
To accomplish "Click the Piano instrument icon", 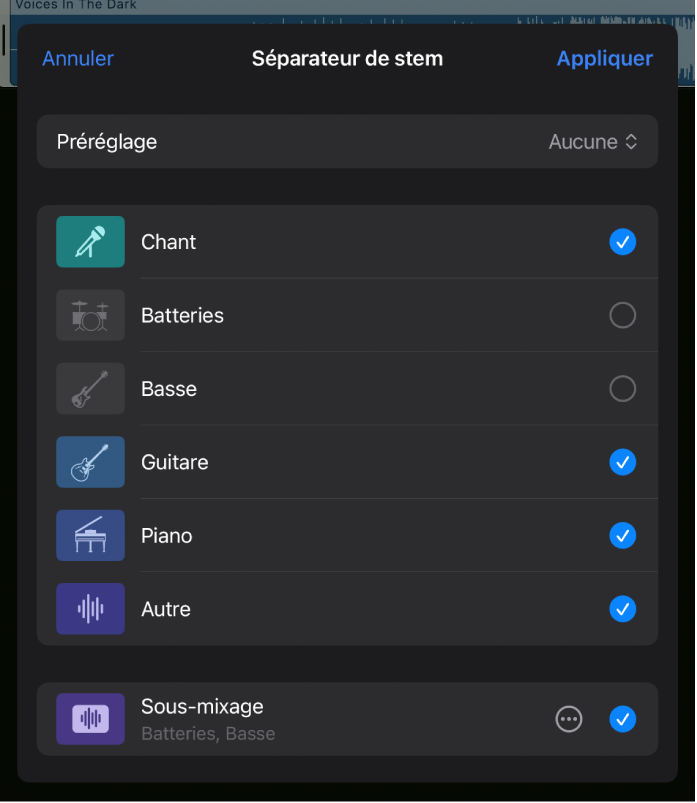I will 91,536.
